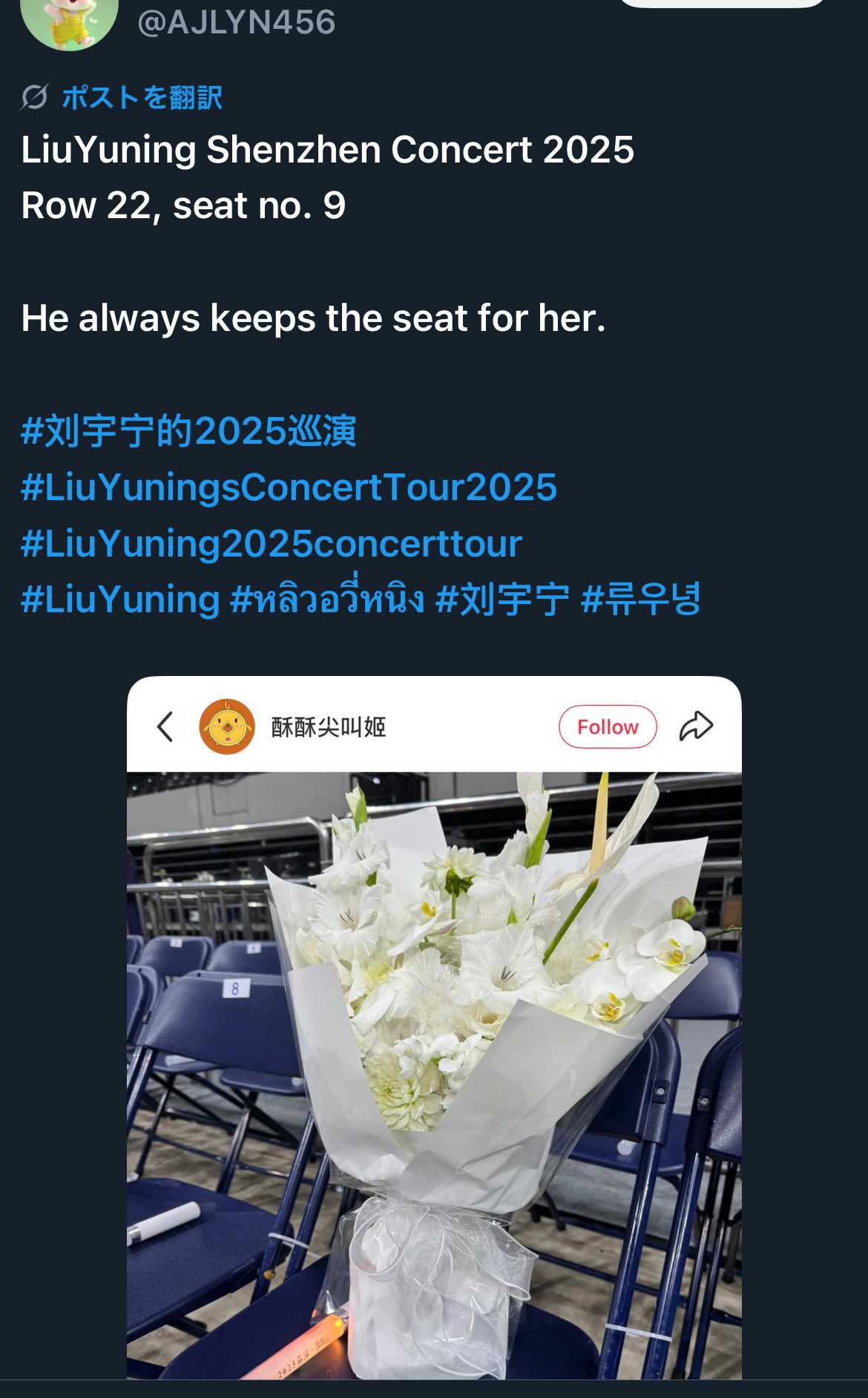Open hashtag #LiuYuningsConcertTour2025
The height and width of the screenshot is (1398, 868).
[x=289, y=488]
